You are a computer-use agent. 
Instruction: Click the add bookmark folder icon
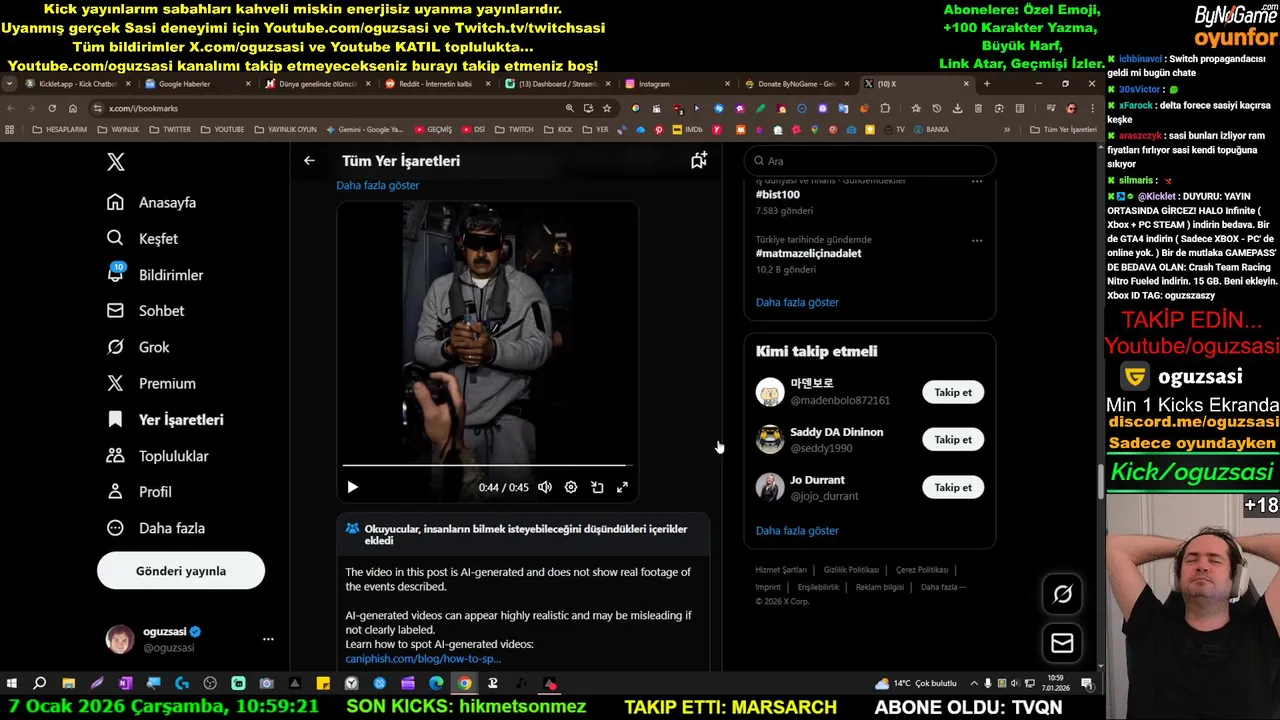point(699,160)
